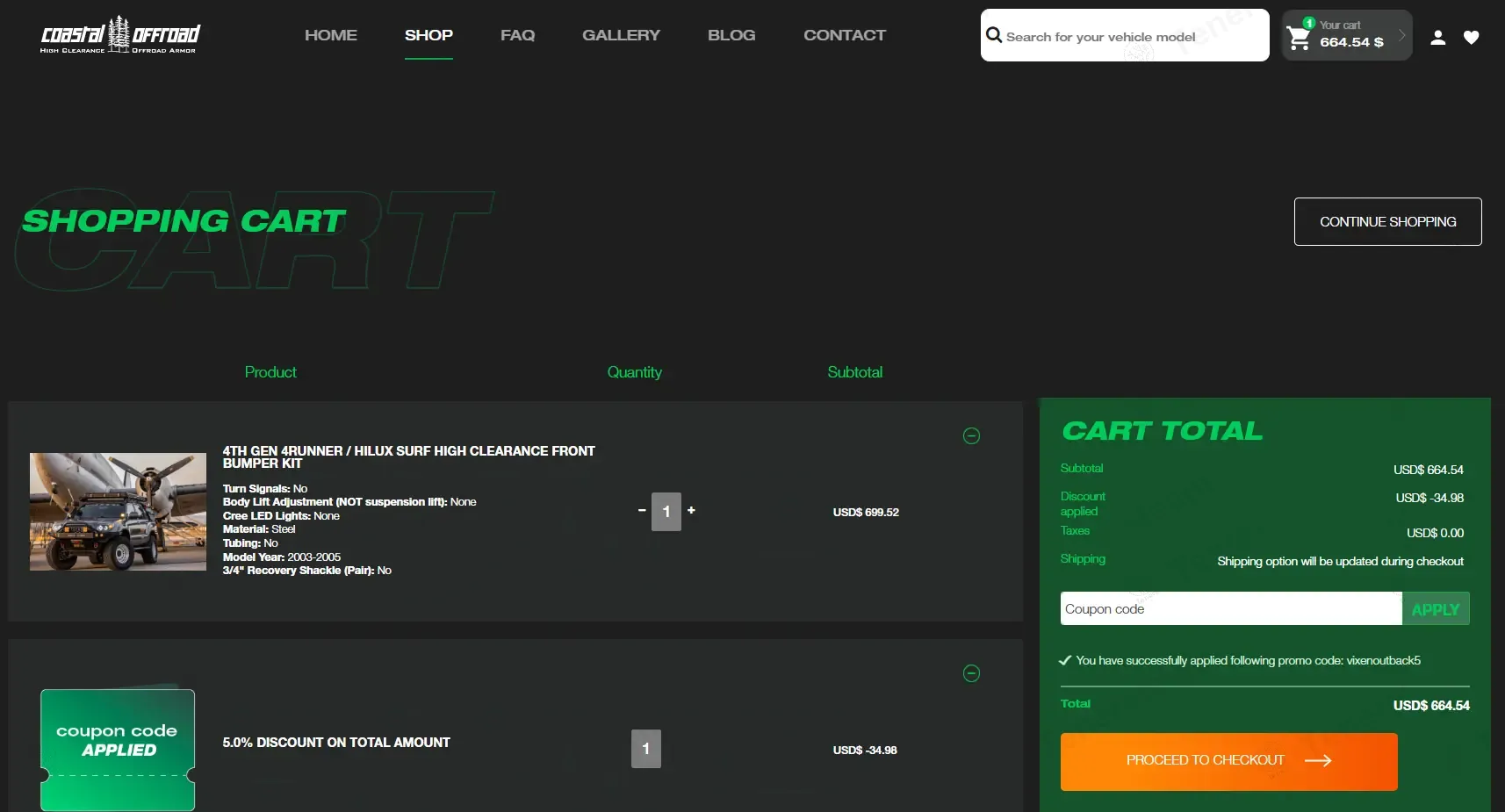Click the Shipping option update notice
The image size is (1505, 812).
(x=1340, y=561)
